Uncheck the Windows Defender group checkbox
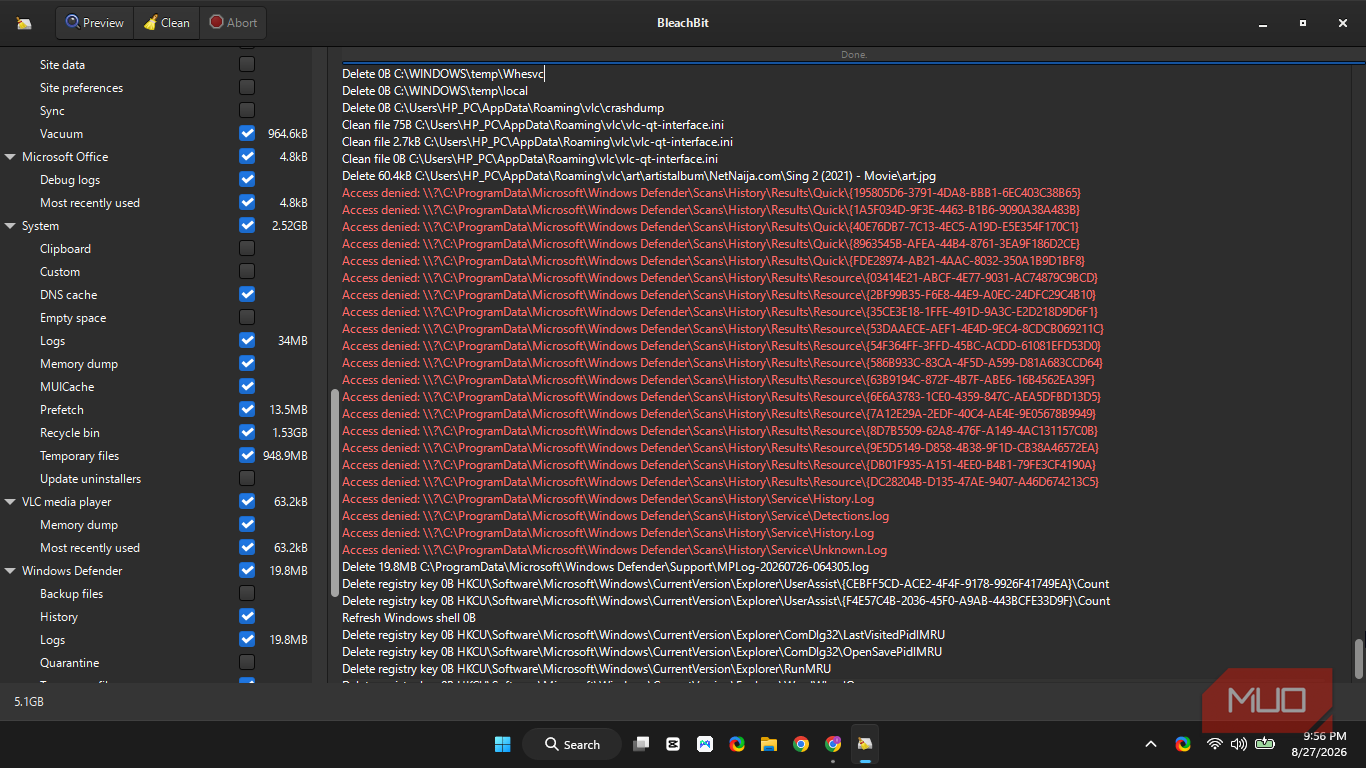This screenshot has height=768, width=1366. coord(247,570)
